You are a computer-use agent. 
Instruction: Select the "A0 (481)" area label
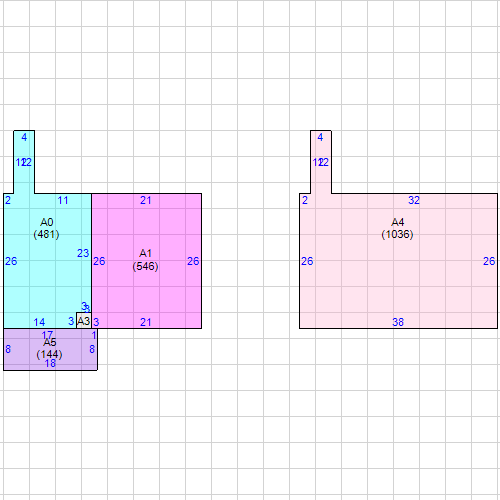(x=46, y=228)
